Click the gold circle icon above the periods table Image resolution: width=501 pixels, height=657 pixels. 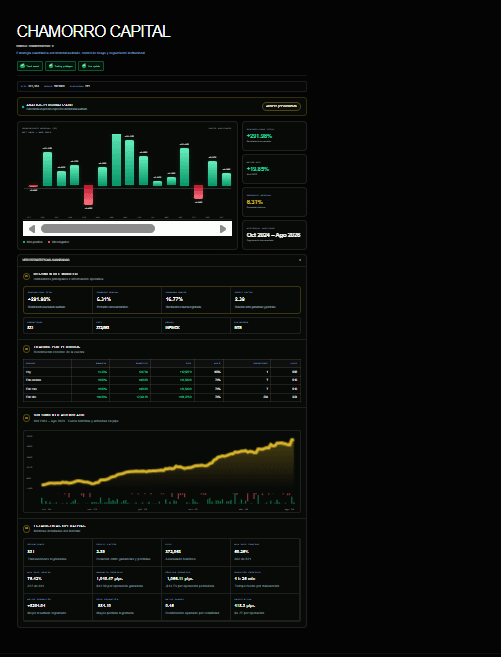26,349
